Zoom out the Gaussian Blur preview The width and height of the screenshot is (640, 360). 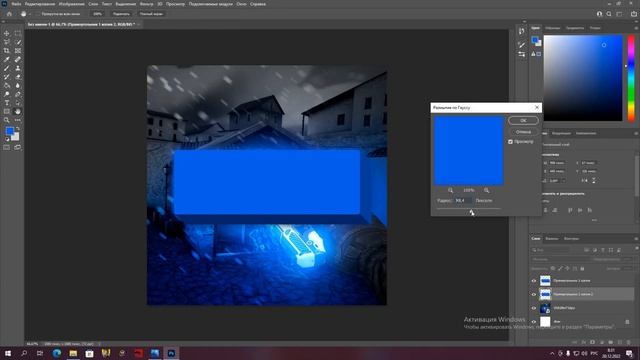[450, 190]
